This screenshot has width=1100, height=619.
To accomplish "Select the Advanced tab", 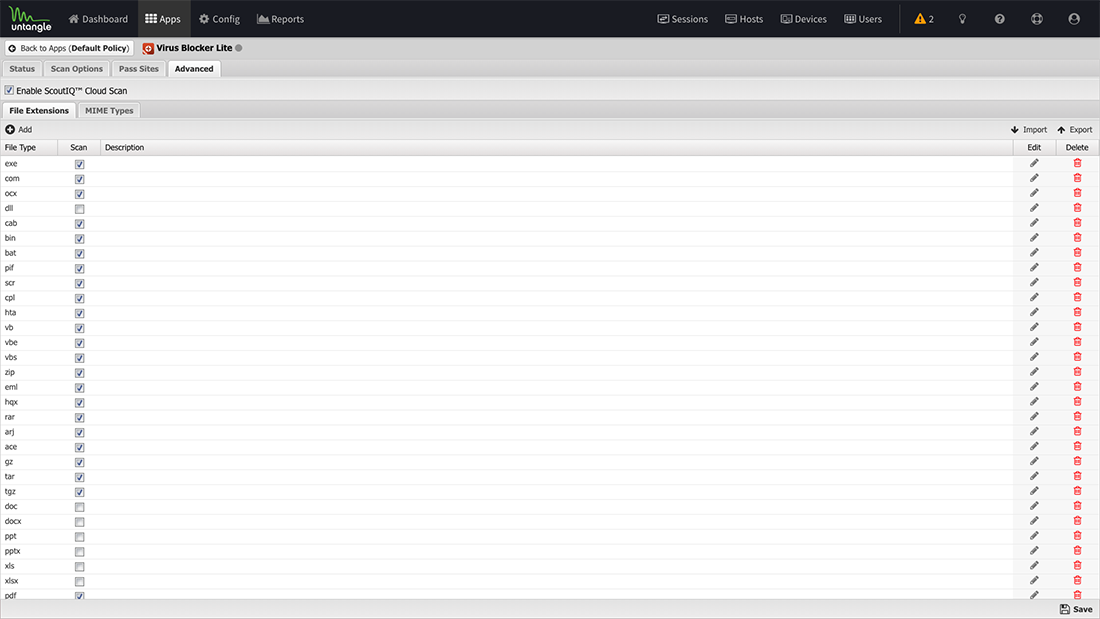I will (194, 69).
